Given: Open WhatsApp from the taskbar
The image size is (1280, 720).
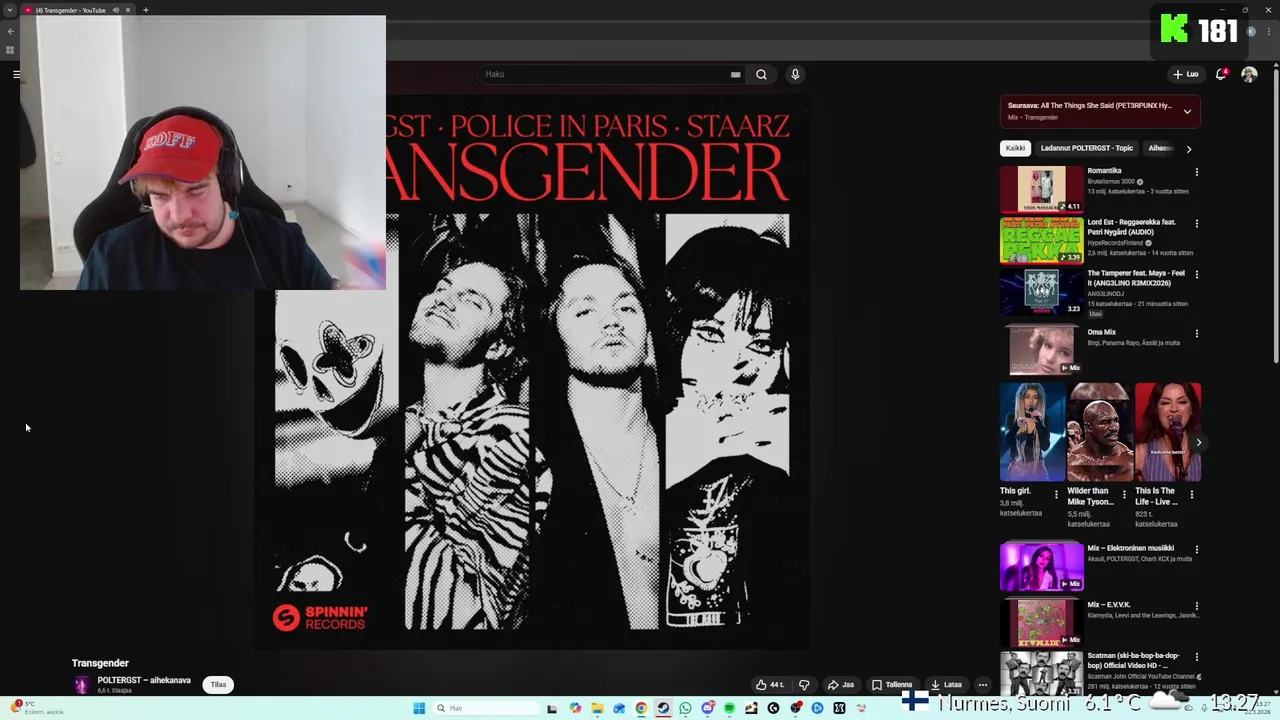Looking at the screenshot, I should tap(685, 708).
